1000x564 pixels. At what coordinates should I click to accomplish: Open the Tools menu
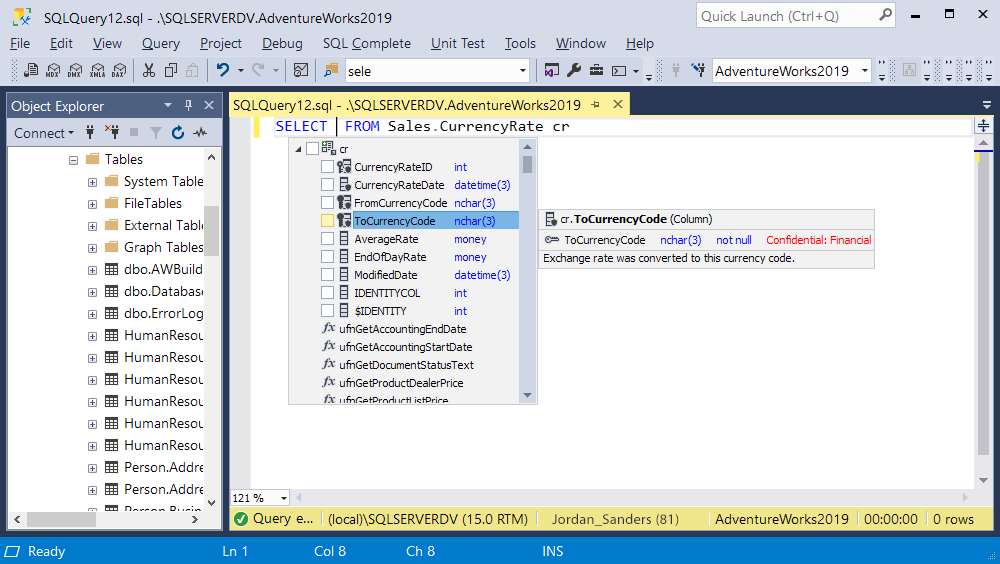520,43
